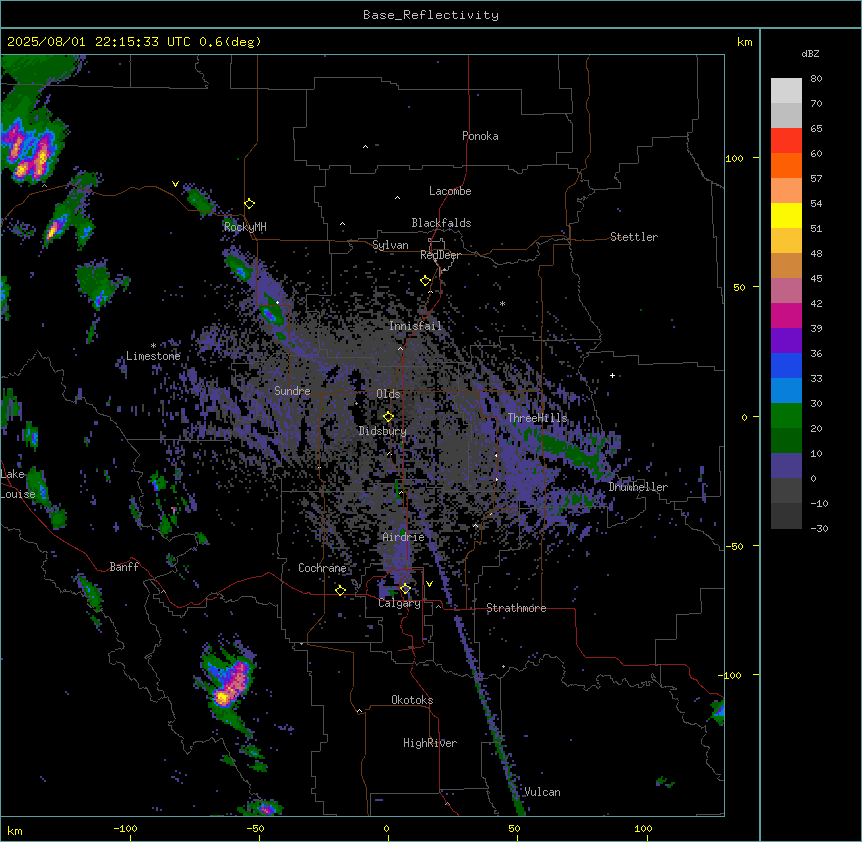Click the Blackfalds city label
The image size is (862, 842).
click(441, 223)
